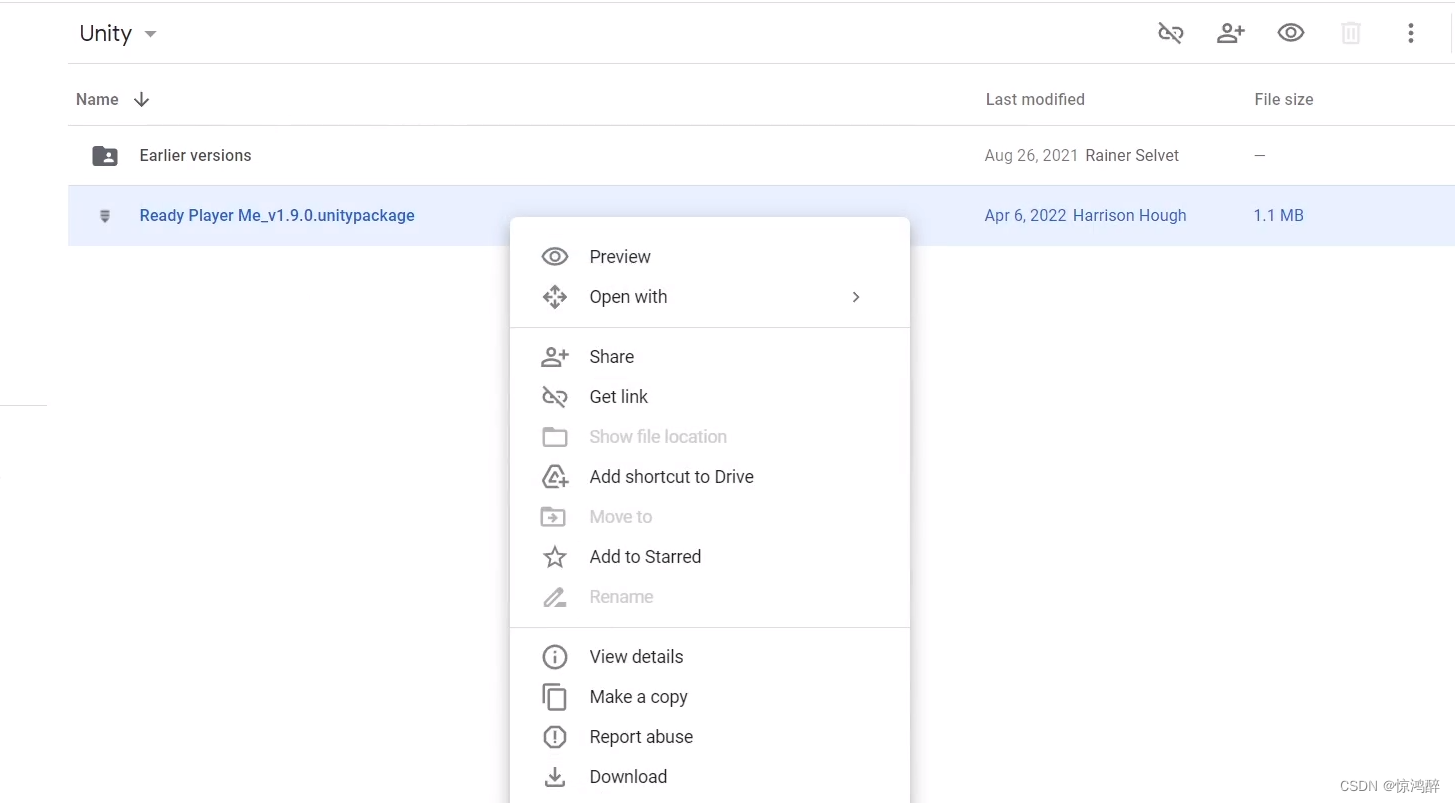Screen dimensions: 1455x803
Task: Expand the Unity folder dropdown arrow
Action: click(150, 34)
